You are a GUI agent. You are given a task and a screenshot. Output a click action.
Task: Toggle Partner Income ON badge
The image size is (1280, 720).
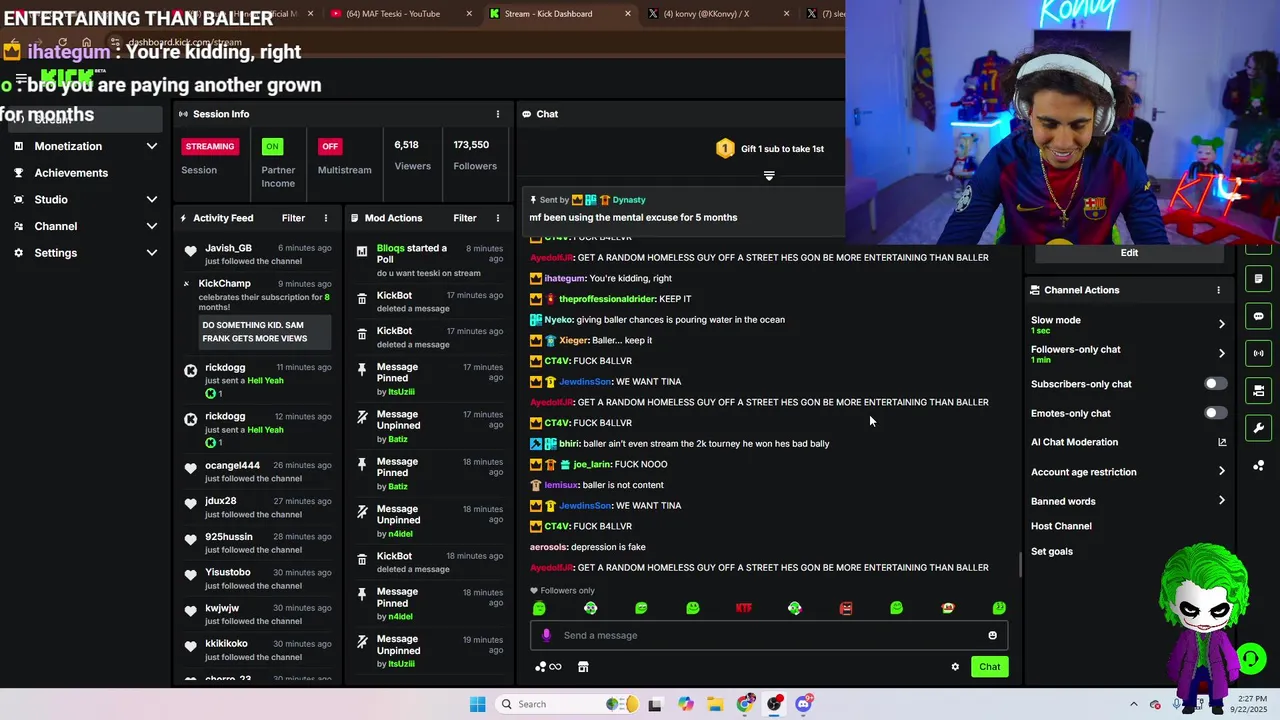coord(272,146)
